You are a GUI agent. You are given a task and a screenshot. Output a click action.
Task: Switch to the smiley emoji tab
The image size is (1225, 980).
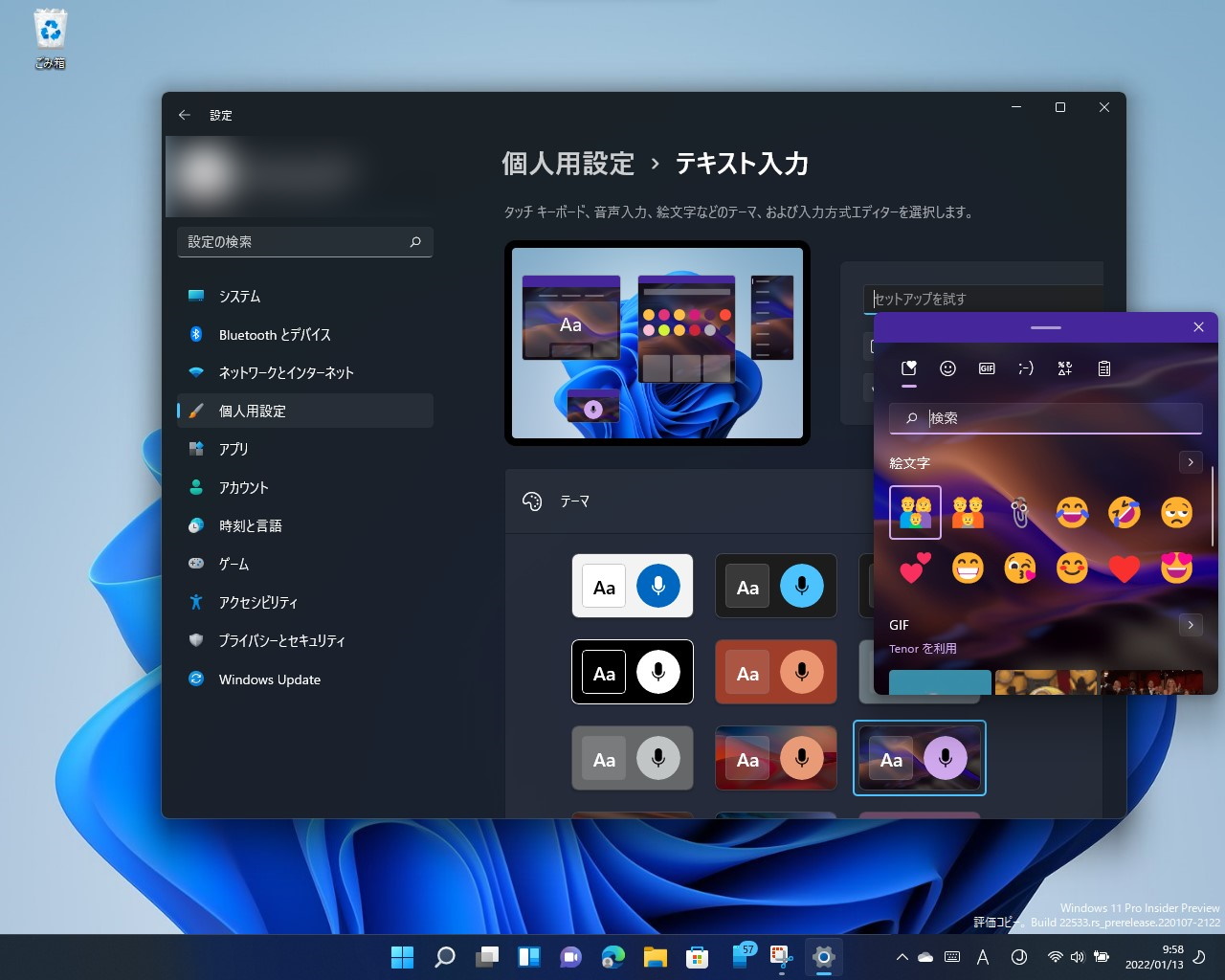point(948,368)
